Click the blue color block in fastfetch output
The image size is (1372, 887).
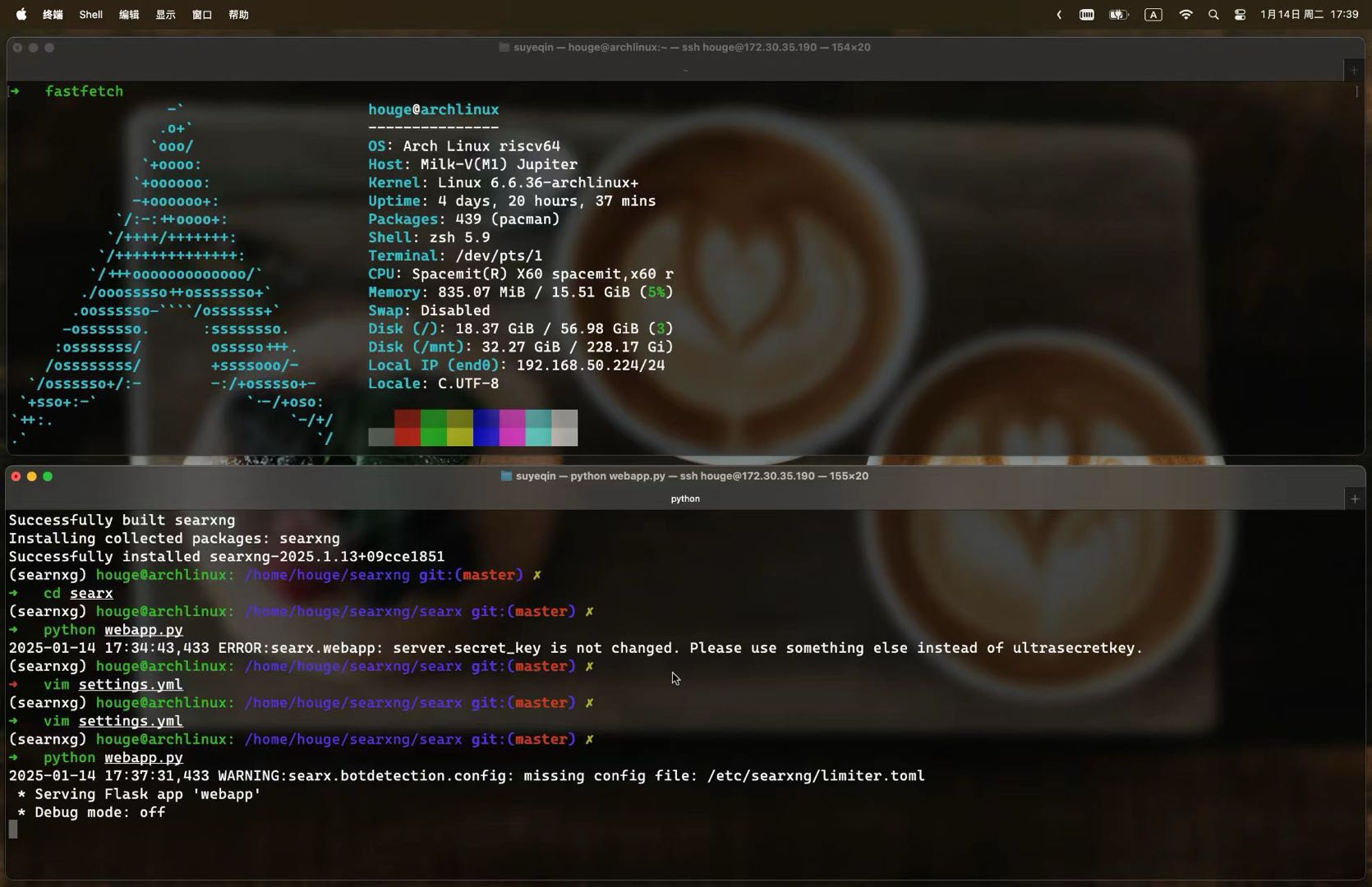[486, 428]
